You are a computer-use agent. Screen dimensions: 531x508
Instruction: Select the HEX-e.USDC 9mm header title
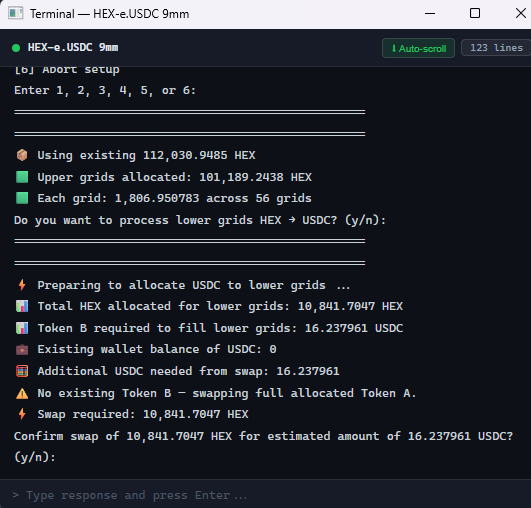pyautogui.click(x=73, y=47)
